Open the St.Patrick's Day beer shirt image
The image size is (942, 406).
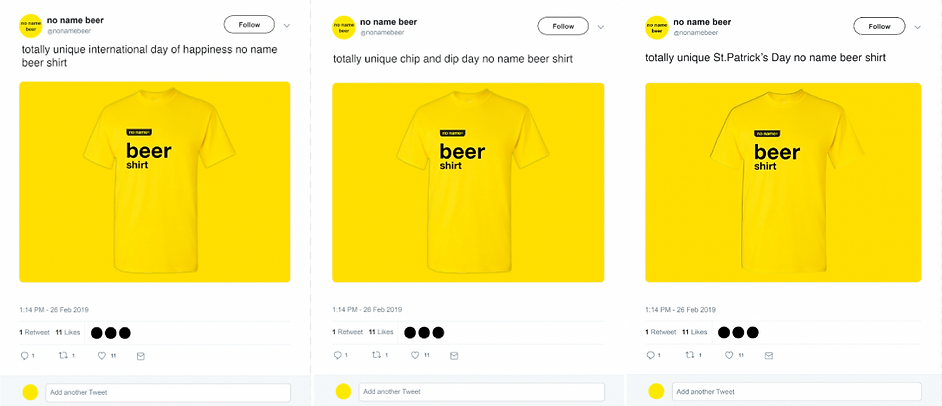coord(783,182)
